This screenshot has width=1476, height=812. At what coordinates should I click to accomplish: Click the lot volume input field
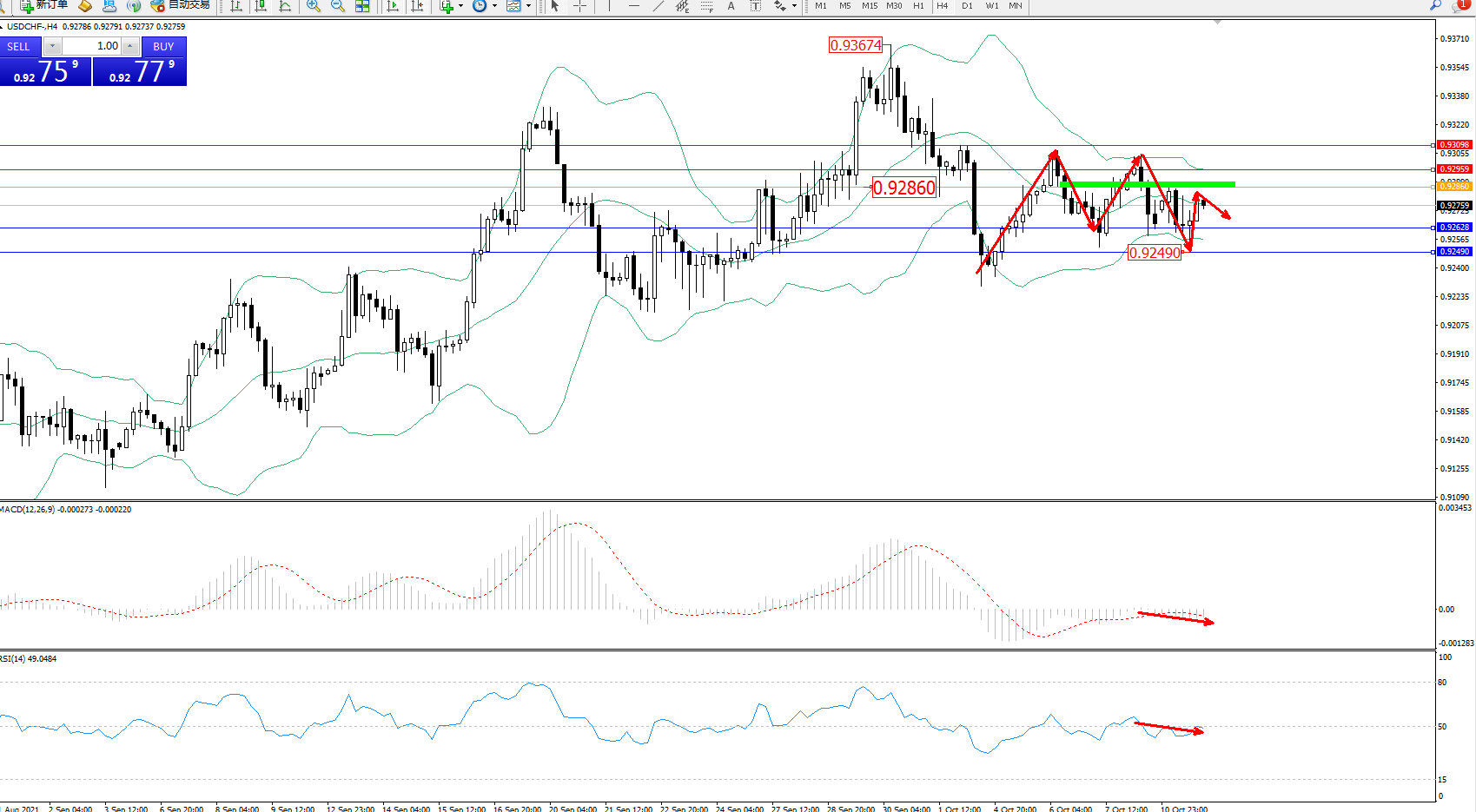[x=91, y=46]
